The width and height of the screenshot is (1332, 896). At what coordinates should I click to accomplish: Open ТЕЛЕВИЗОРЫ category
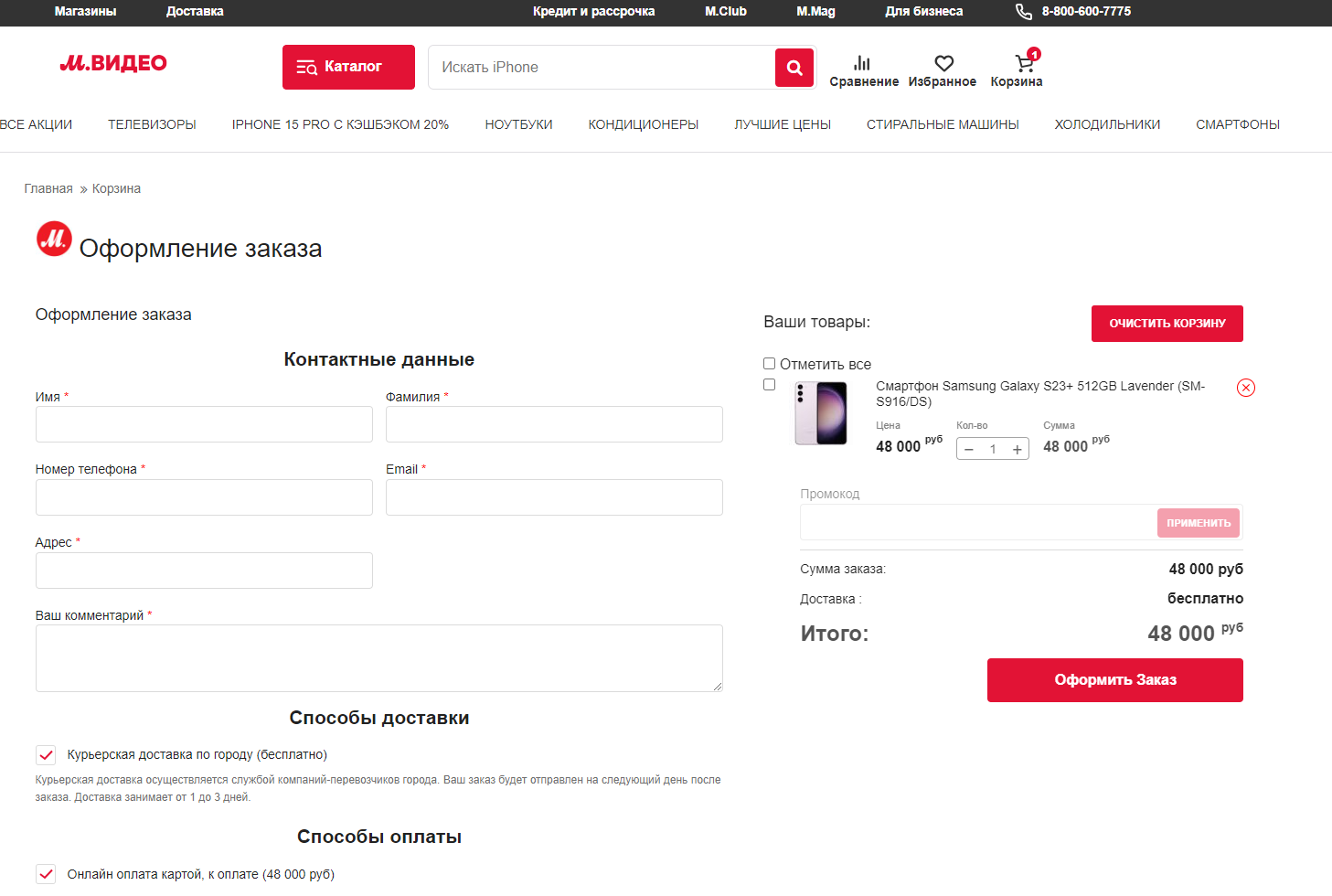[x=152, y=124]
